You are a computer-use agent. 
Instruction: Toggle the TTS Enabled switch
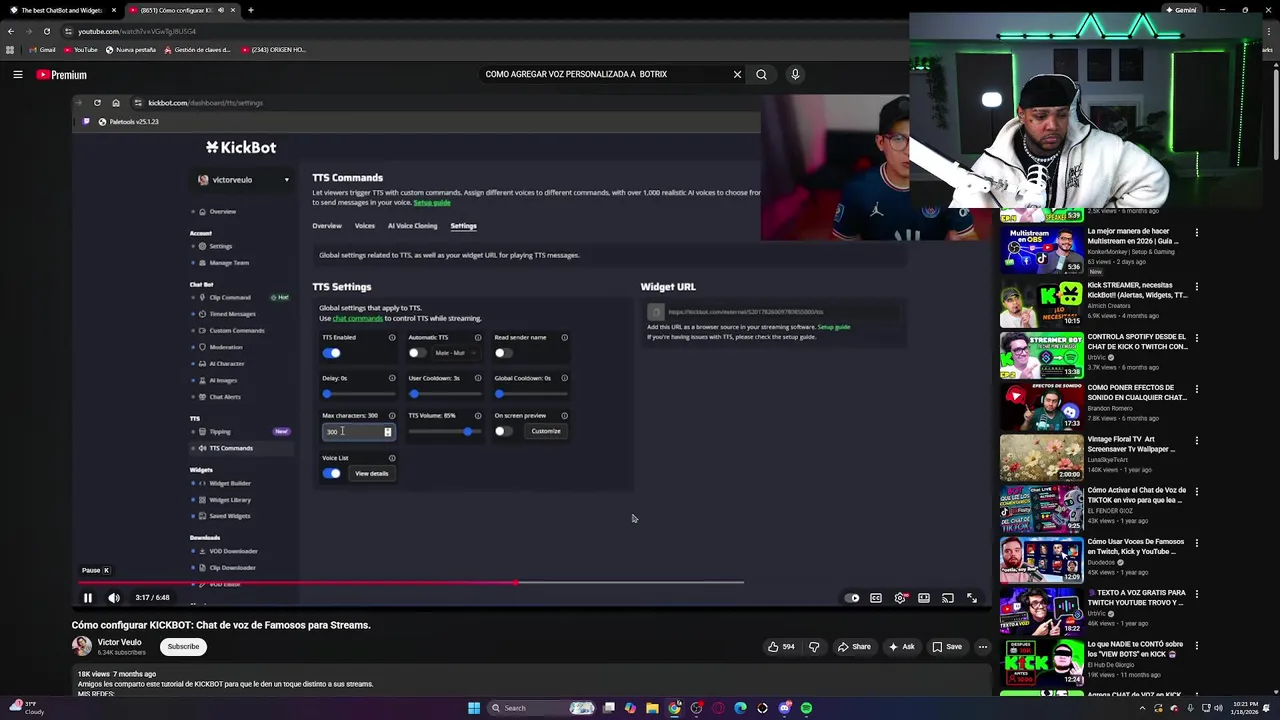[332, 353]
